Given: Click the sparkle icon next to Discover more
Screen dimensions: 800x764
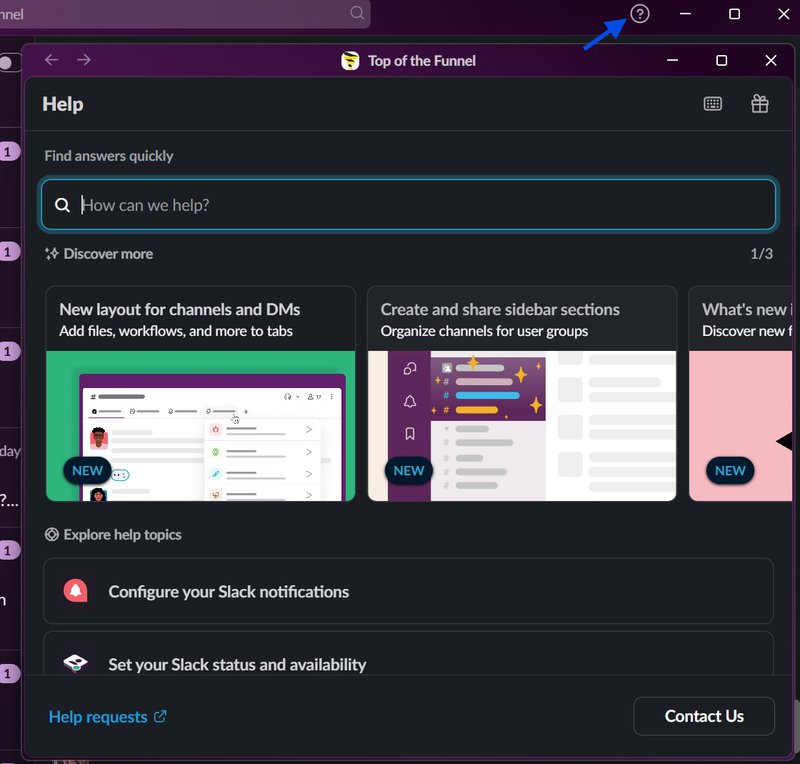Looking at the screenshot, I should click(x=51, y=254).
